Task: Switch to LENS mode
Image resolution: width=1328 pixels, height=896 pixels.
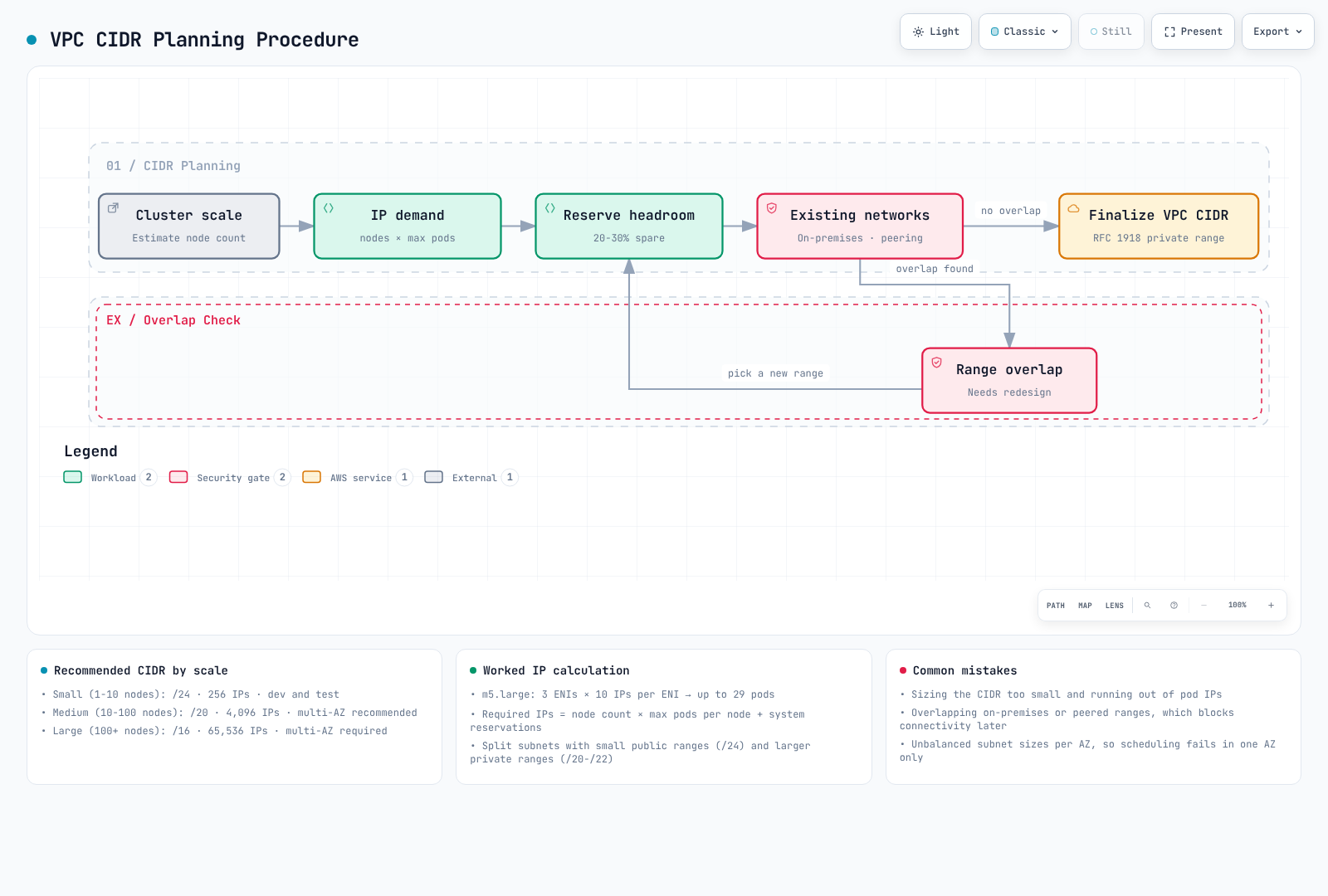Action: (x=1115, y=606)
